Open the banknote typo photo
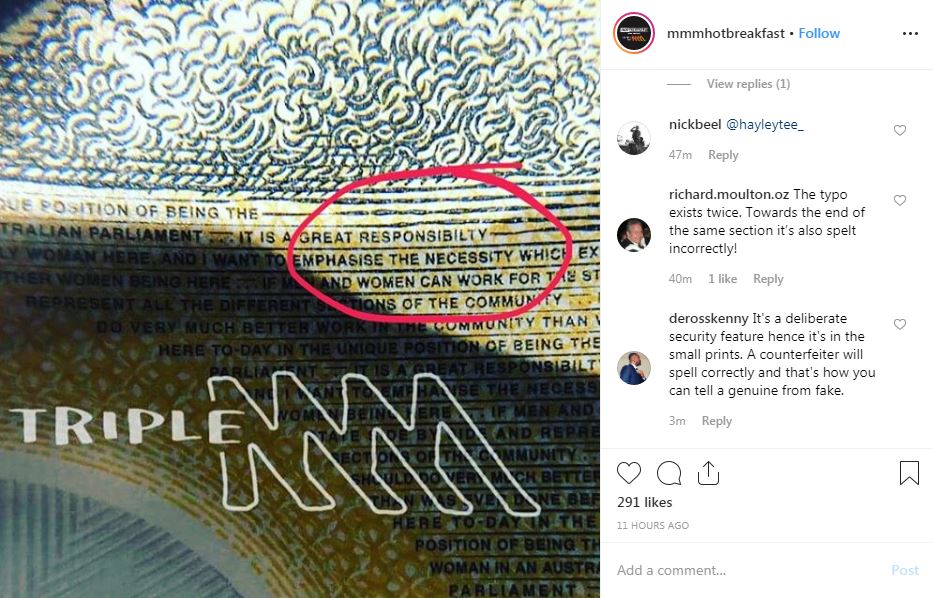Image resolution: width=933 pixels, height=598 pixels. point(300,299)
